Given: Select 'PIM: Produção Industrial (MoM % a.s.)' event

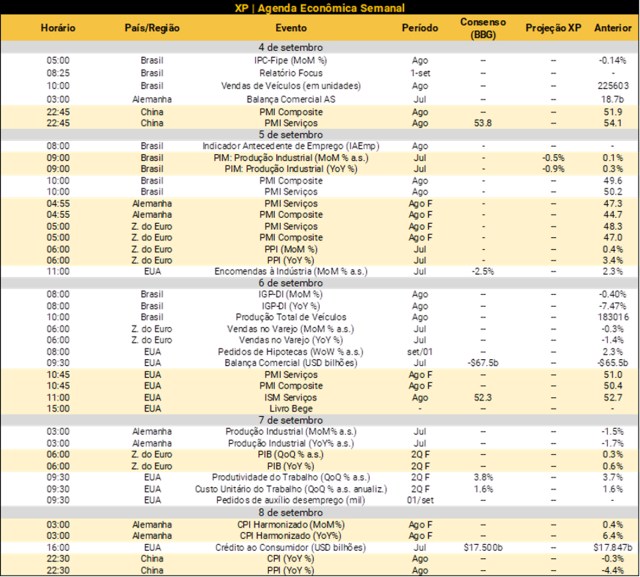Looking at the screenshot, I should (x=291, y=157).
